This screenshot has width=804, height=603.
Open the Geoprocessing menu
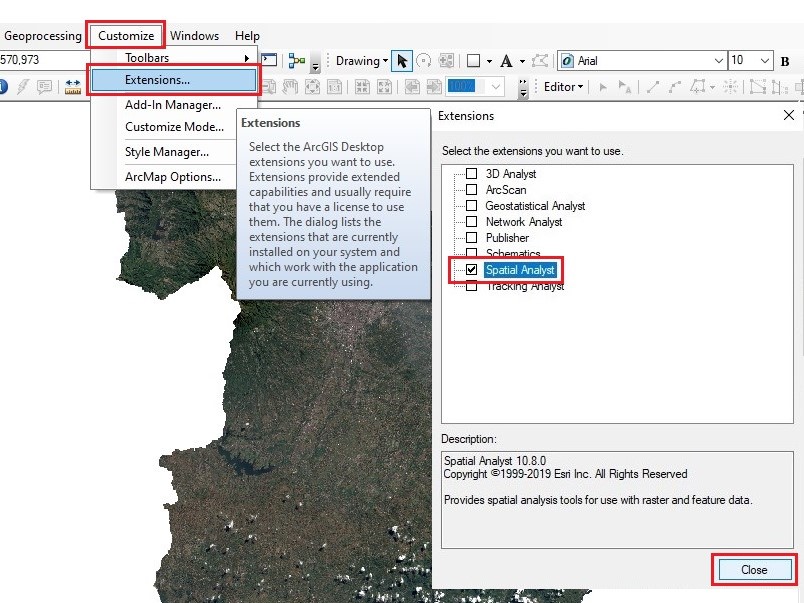pyautogui.click(x=43, y=36)
